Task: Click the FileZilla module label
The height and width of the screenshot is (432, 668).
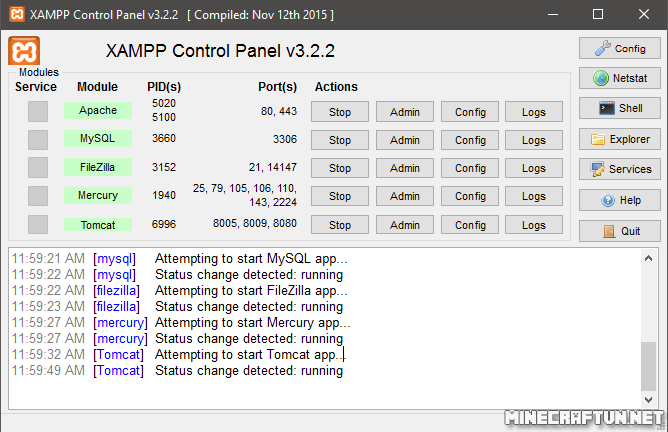Action: (98, 167)
